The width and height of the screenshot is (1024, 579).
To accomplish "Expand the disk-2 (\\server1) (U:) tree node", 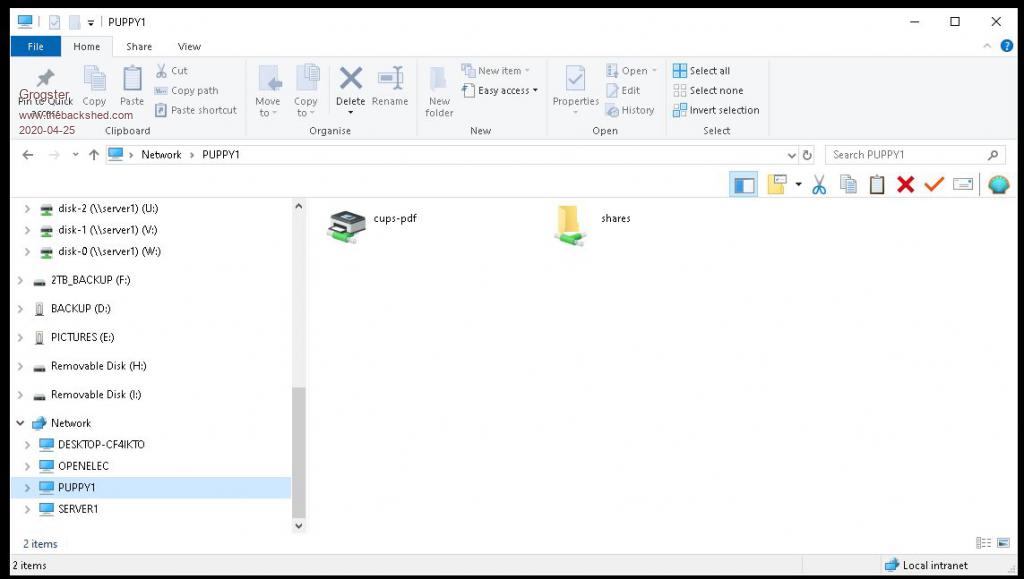I will coord(27,209).
